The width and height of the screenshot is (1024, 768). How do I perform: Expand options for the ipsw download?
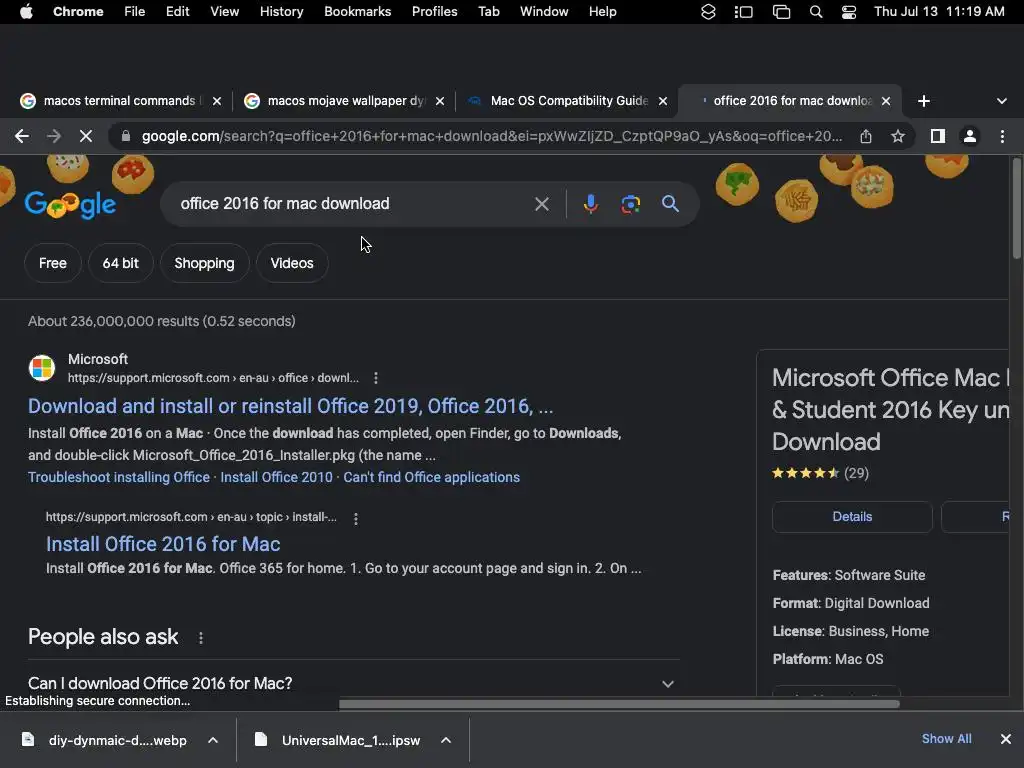[446, 740]
